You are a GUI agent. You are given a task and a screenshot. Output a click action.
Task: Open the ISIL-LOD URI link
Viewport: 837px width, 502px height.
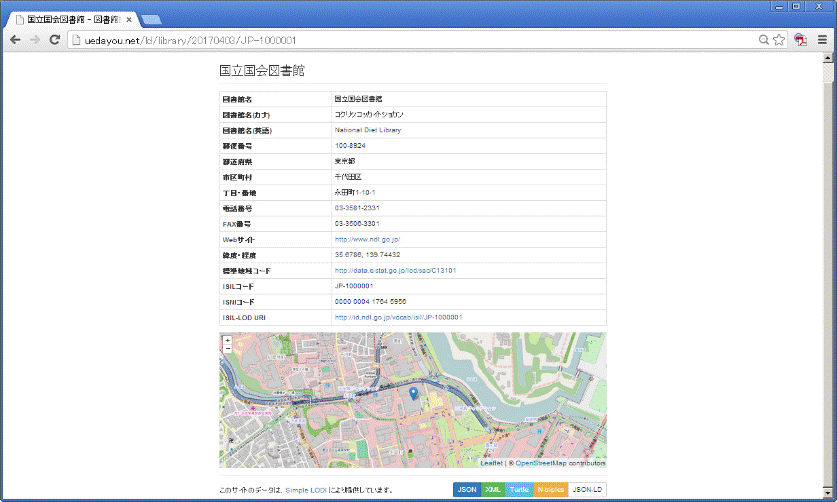398,317
